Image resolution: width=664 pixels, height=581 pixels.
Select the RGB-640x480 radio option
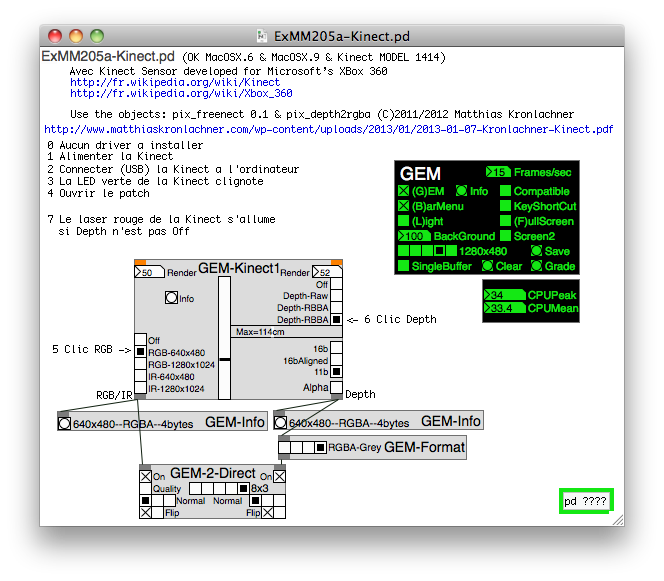pos(140,351)
